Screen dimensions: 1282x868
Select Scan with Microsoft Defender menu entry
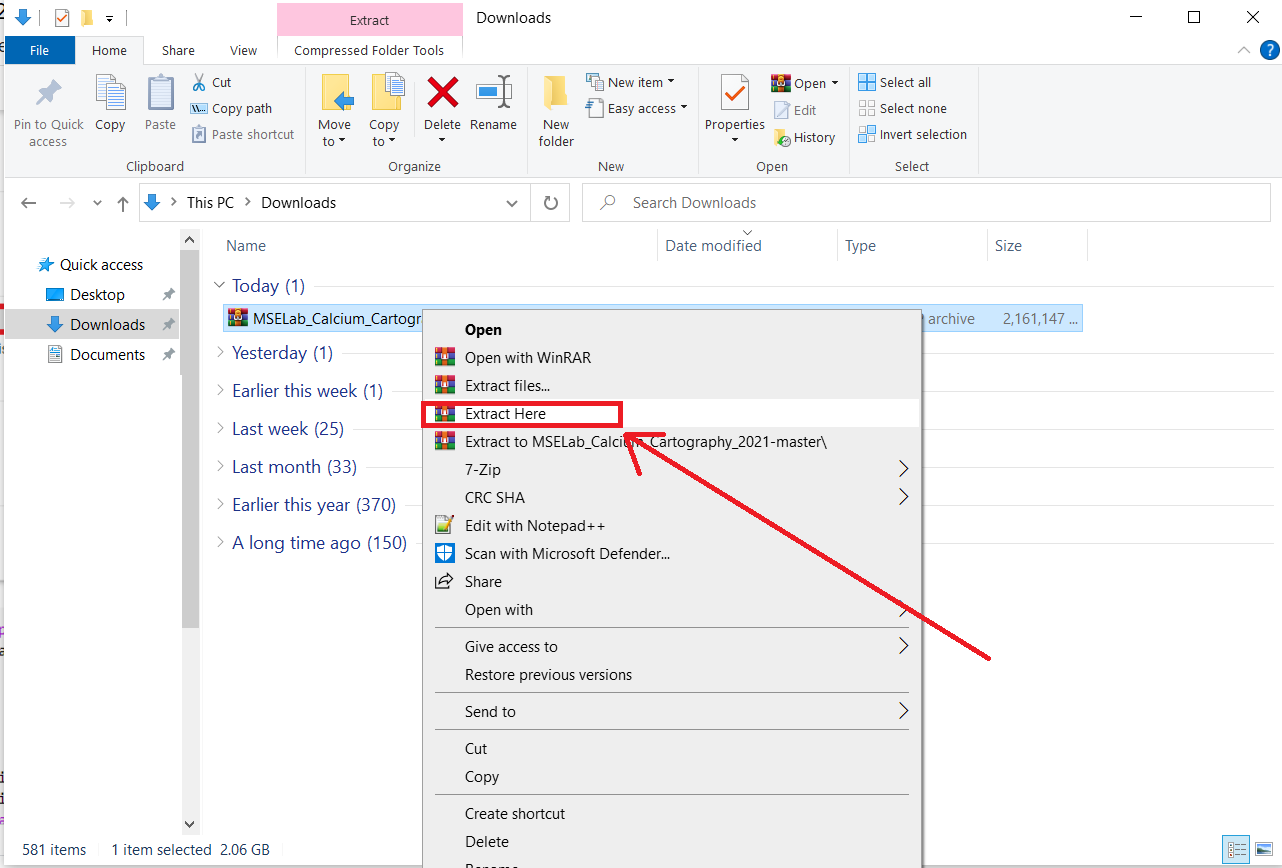click(x=566, y=554)
